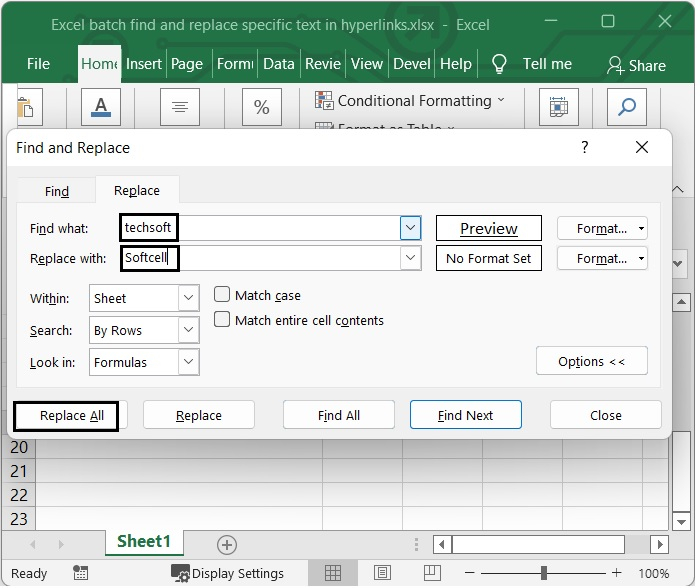Click the zoom slider handle
700x588 pixels.
pos(544,573)
